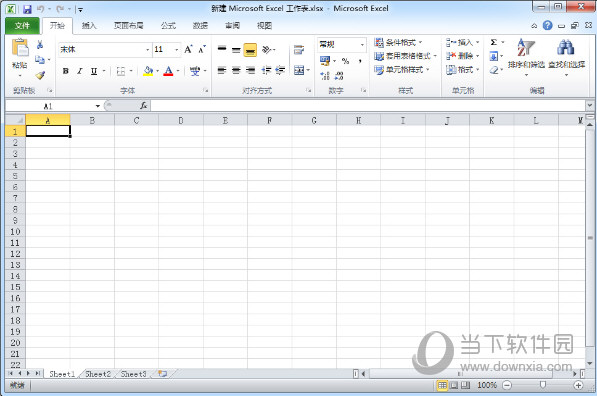
Task: Click zoom in plus button
Action: coord(578,385)
